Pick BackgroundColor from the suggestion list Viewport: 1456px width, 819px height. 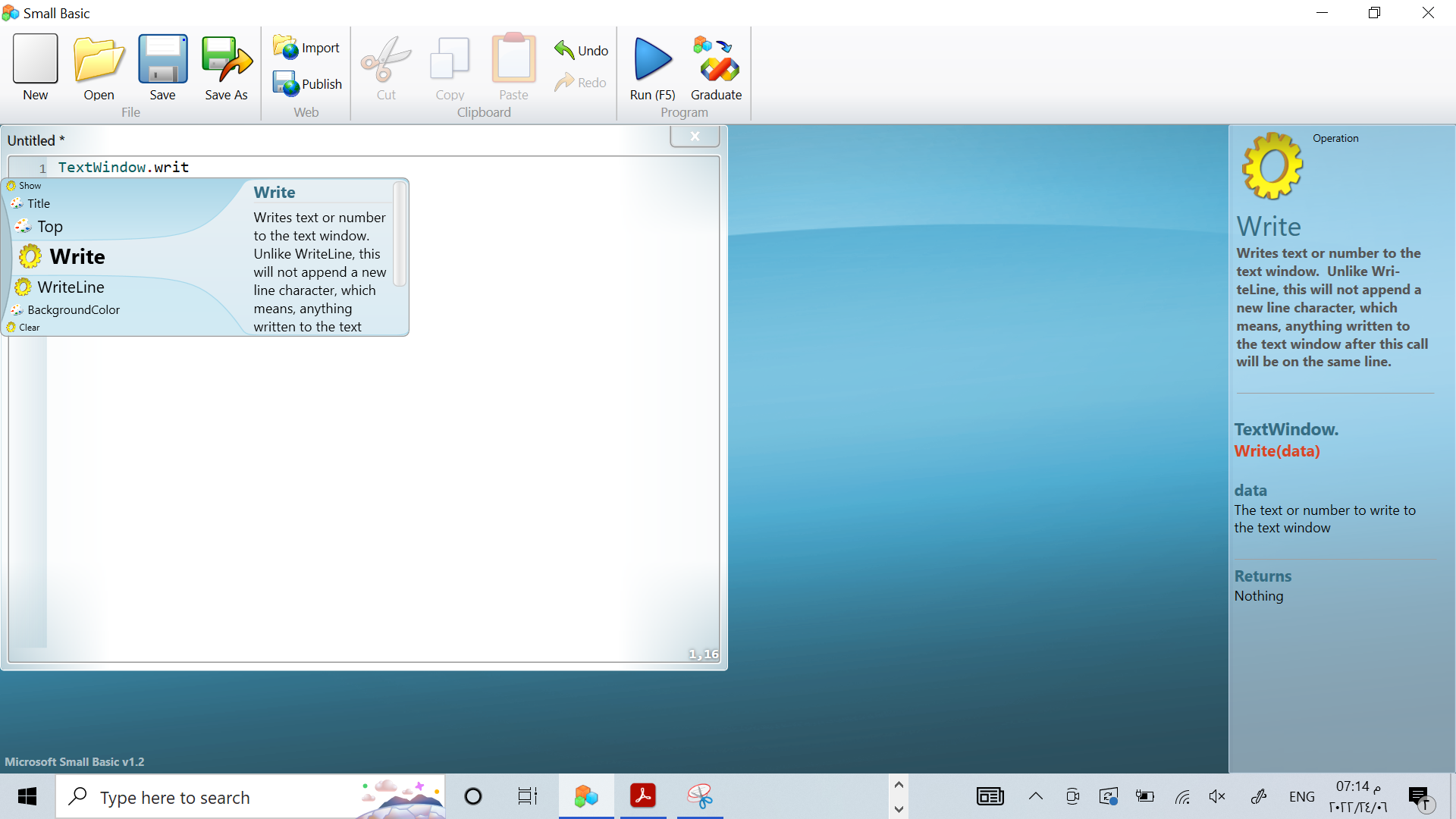click(65, 309)
